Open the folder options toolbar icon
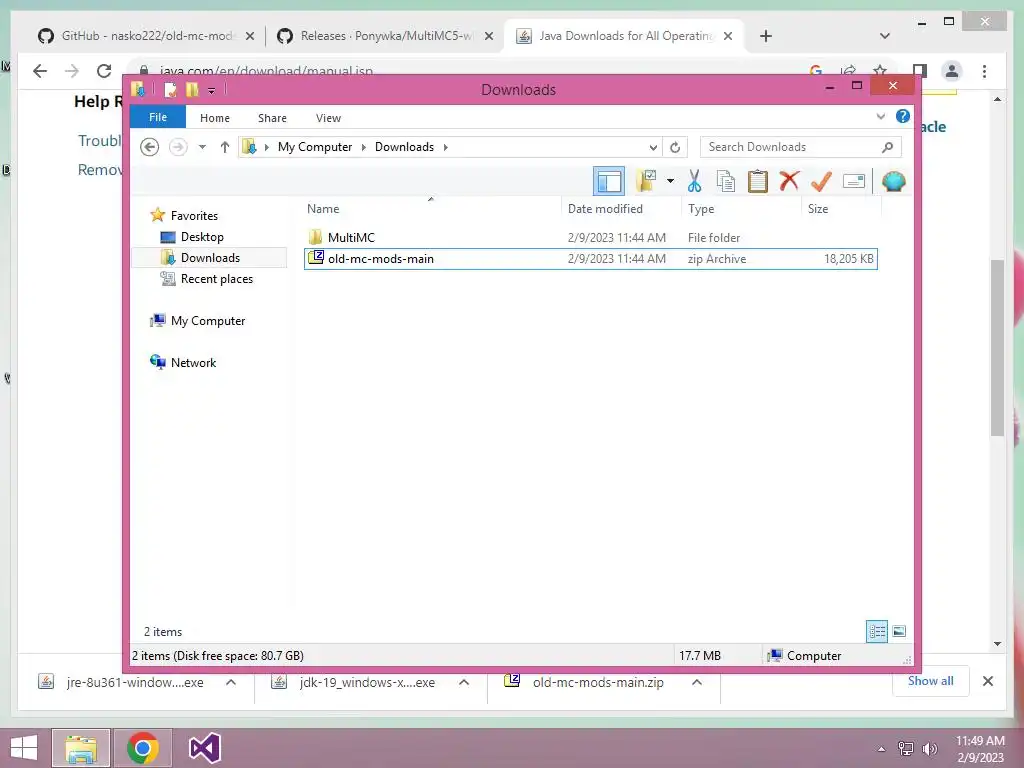 (x=646, y=181)
